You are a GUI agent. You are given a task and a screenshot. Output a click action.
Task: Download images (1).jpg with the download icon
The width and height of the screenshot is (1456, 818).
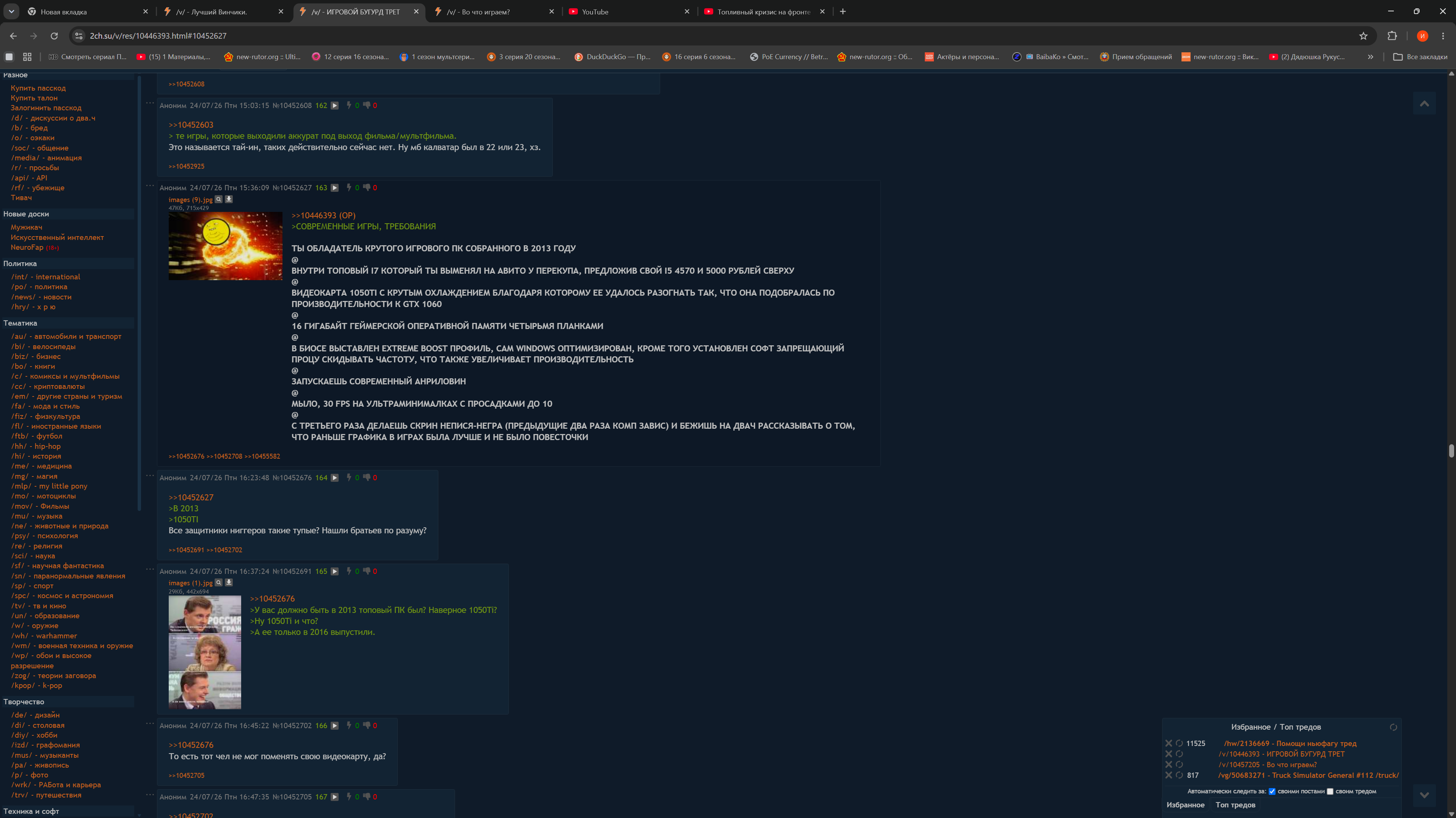(229, 583)
